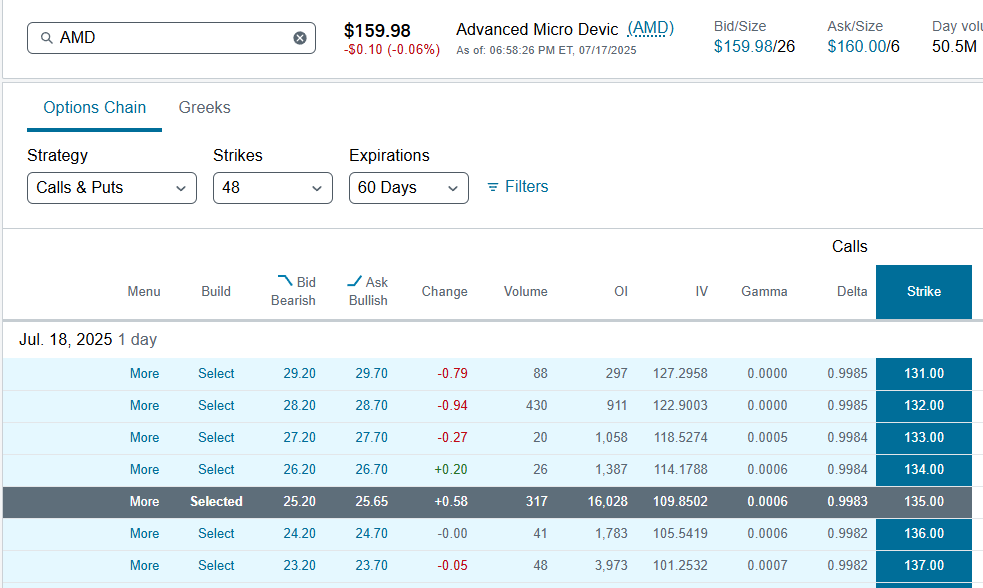Click bid 23.20 on 137.00 row

(300, 565)
